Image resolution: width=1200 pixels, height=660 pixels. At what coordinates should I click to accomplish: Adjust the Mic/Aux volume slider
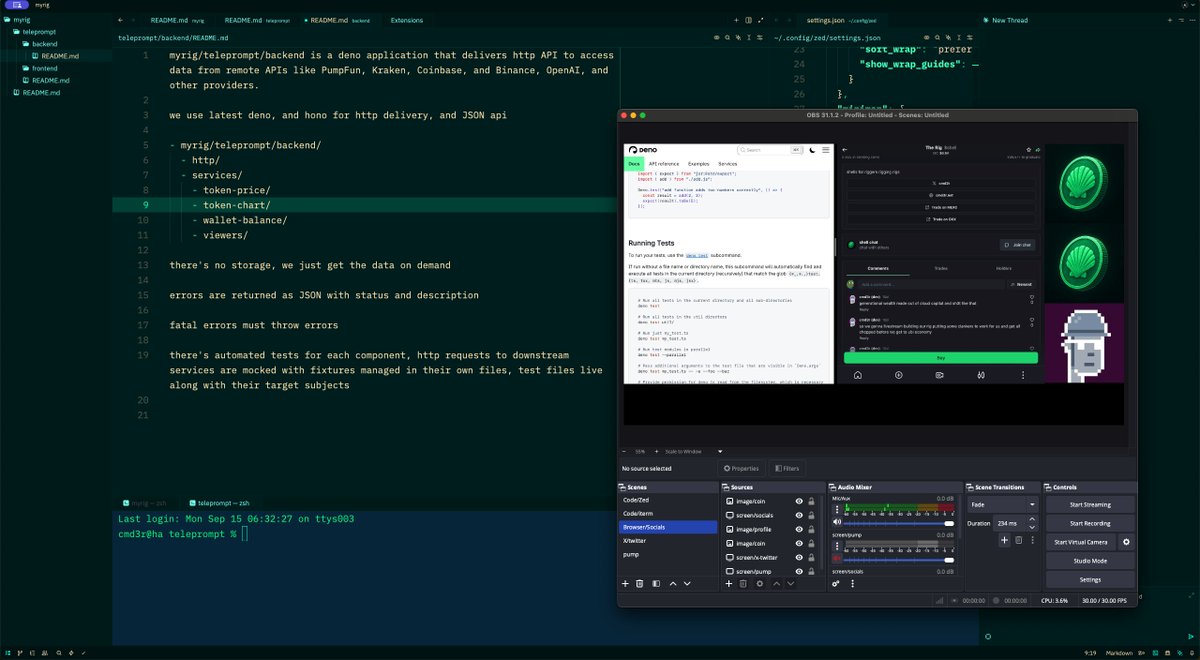(x=899, y=523)
